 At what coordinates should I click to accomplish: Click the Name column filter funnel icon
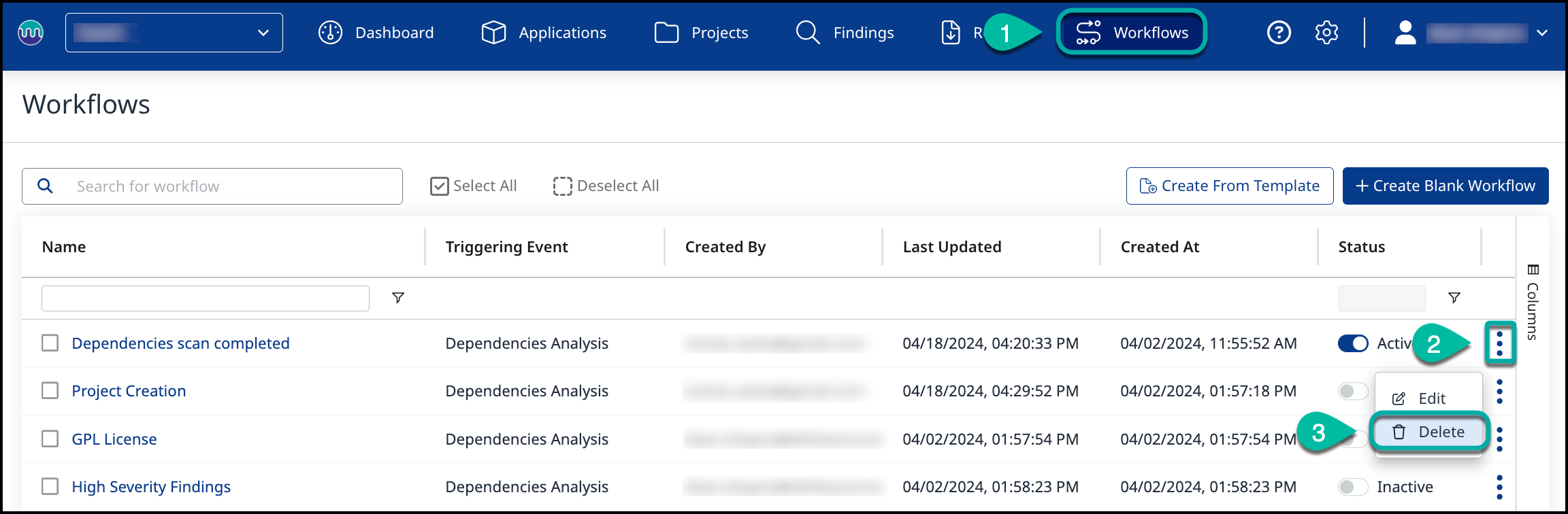click(x=398, y=298)
